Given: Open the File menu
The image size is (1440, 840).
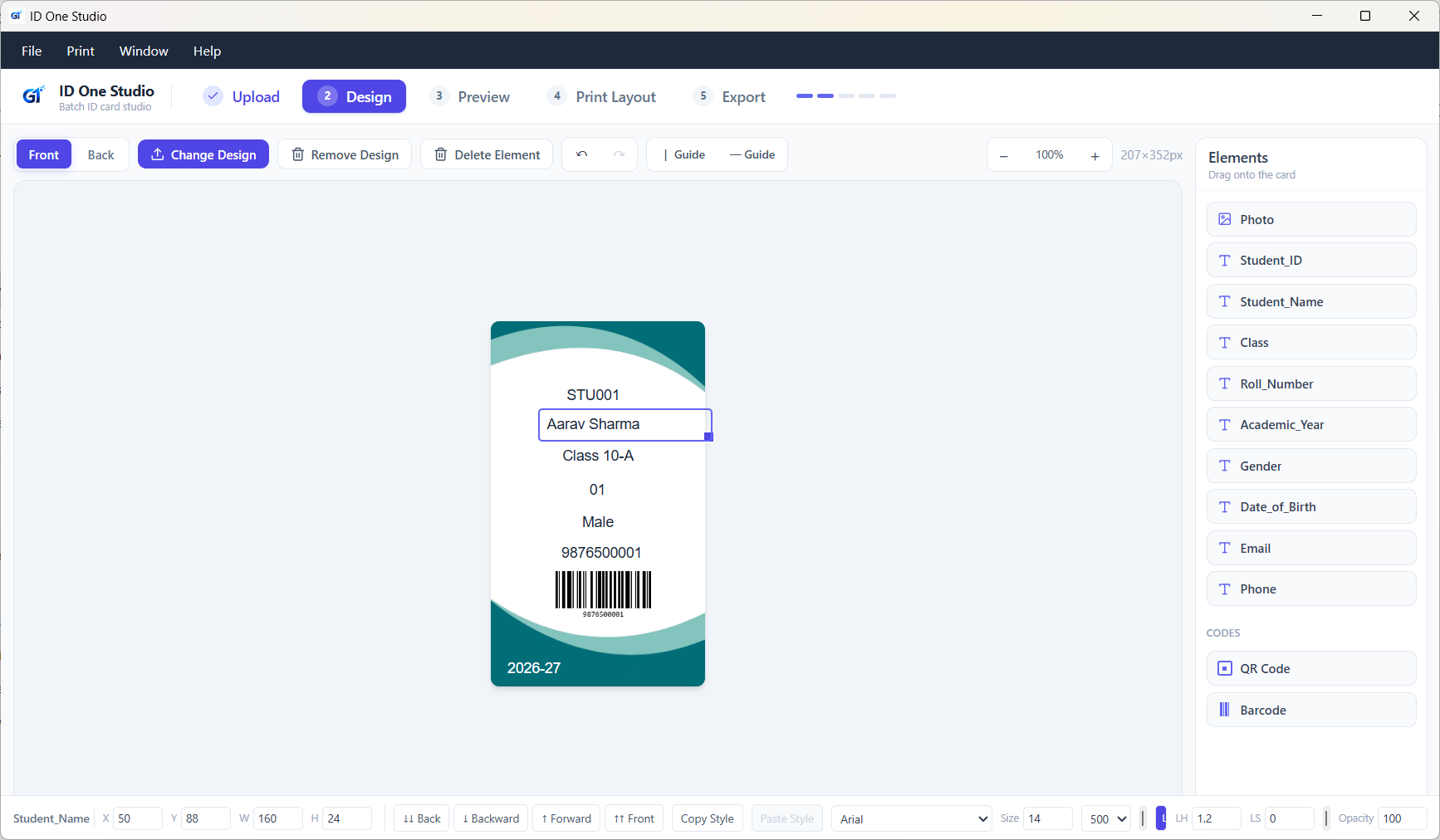Looking at the screenshot, I should pyautogui.click(x=32, y=51).
